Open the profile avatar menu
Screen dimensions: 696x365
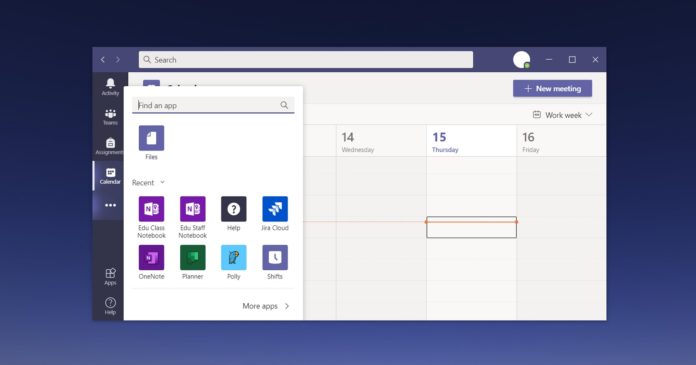(x=522, y=60)
